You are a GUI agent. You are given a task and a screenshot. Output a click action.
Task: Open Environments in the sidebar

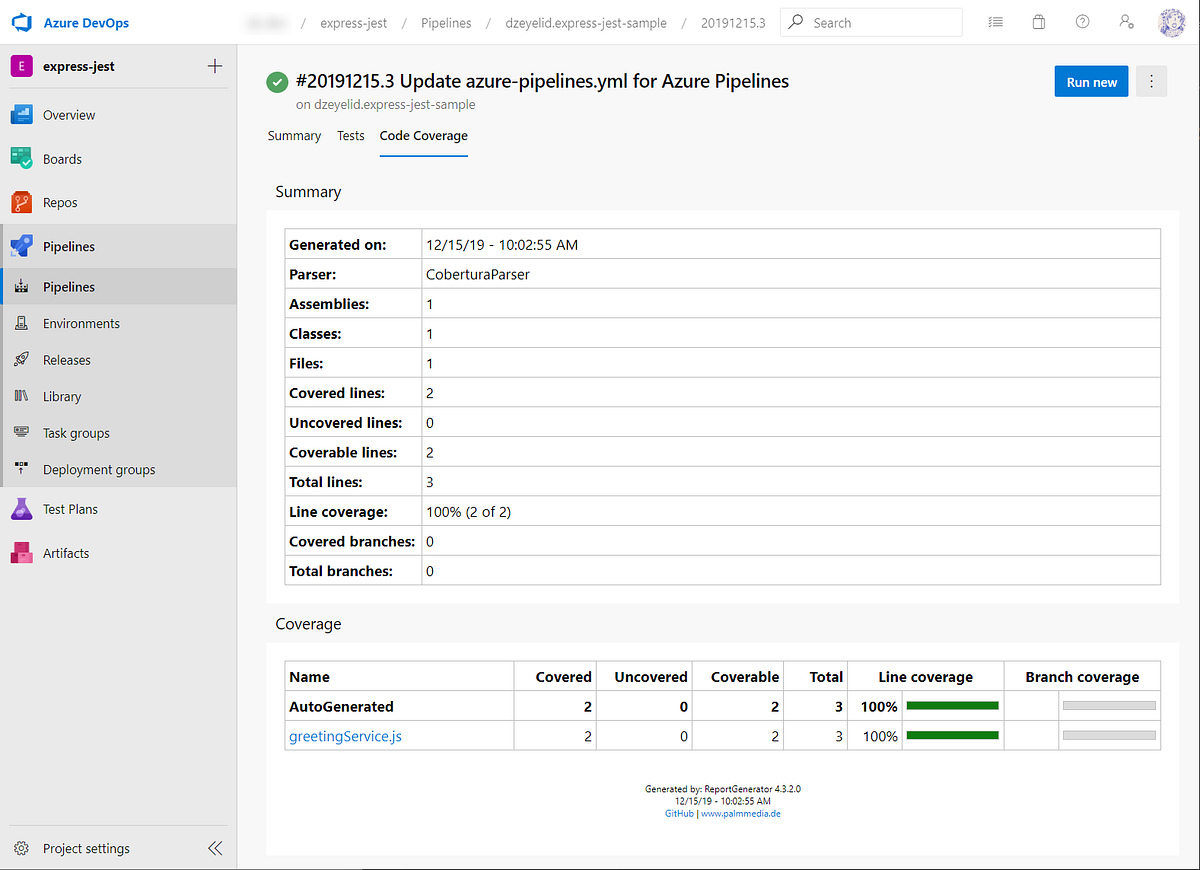[x=80, y=323]
